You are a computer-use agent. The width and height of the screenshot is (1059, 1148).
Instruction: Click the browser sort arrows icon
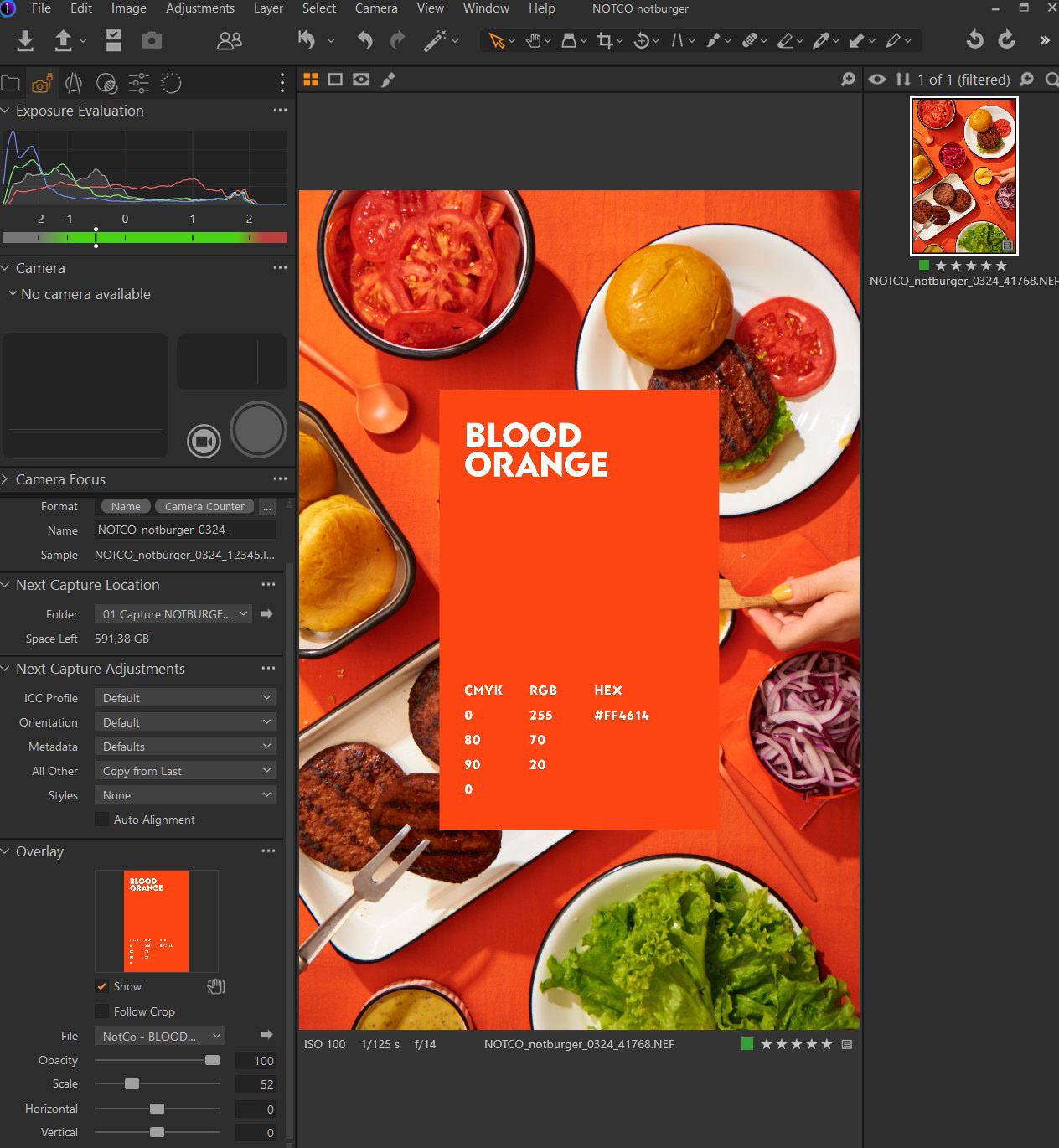tap(902, 80)
